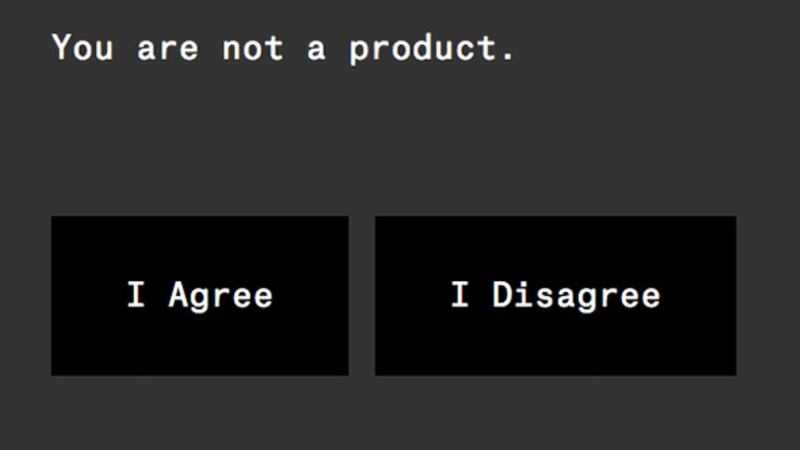
Task: Click the "You are not a product." text
Action: [283, 48]
